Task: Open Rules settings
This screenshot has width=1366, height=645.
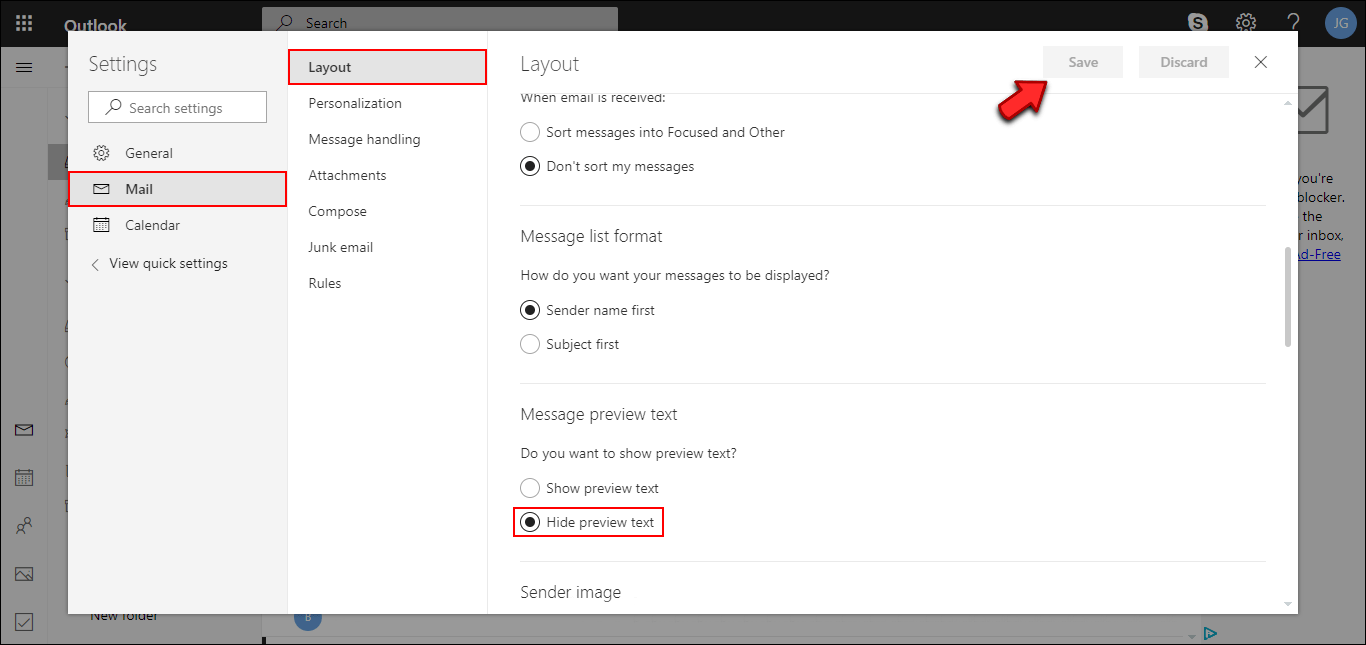Action: (387, 283)
